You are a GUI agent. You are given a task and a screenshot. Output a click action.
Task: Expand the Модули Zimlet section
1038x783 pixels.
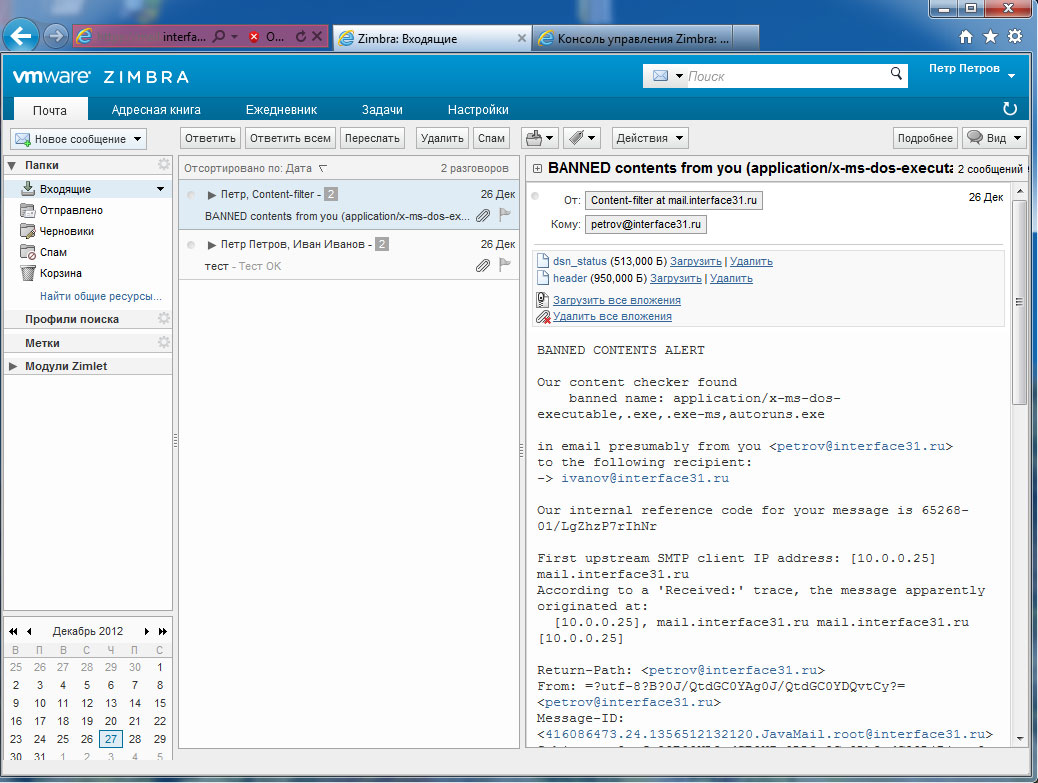tap(13, 367)
